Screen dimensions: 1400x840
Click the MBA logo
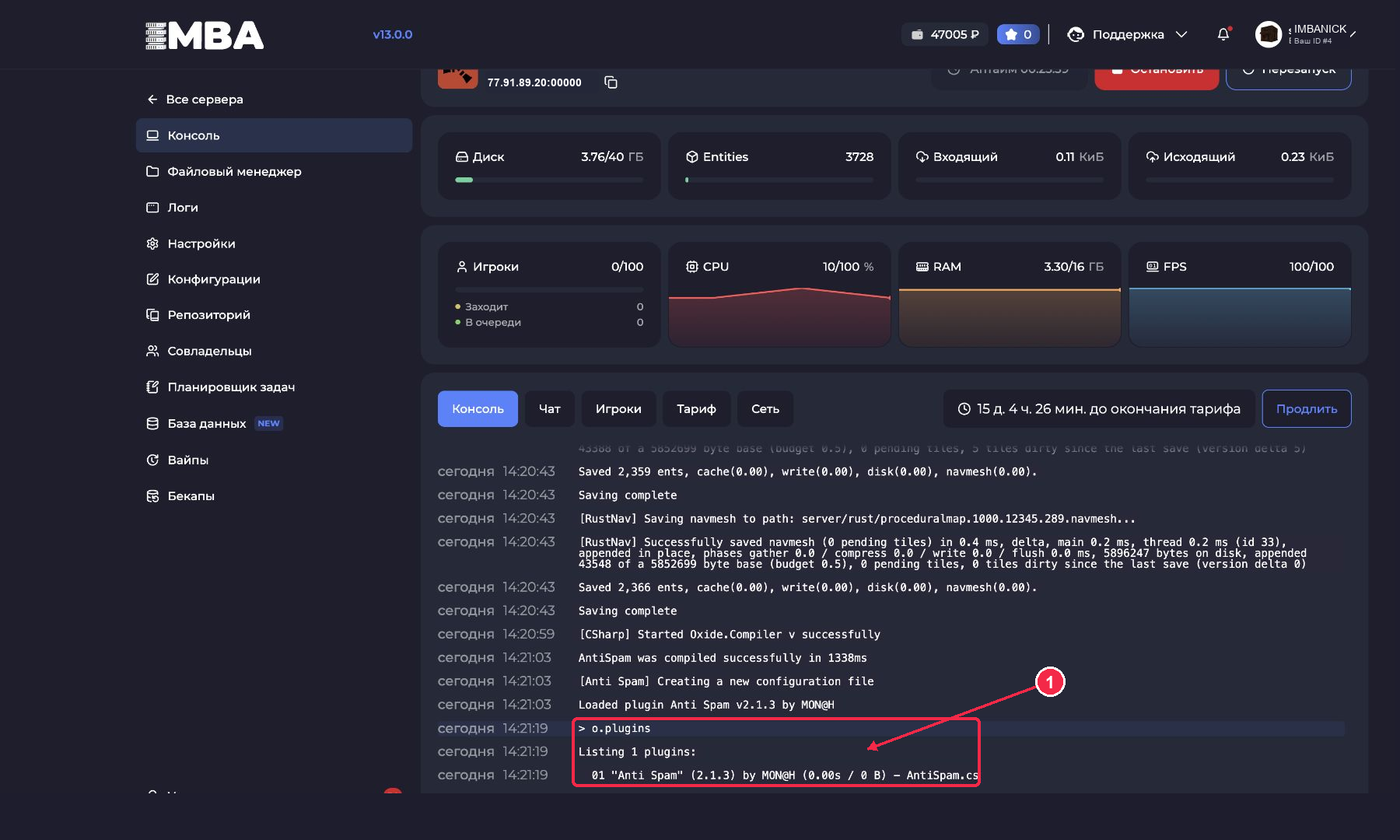coord(205,35)
